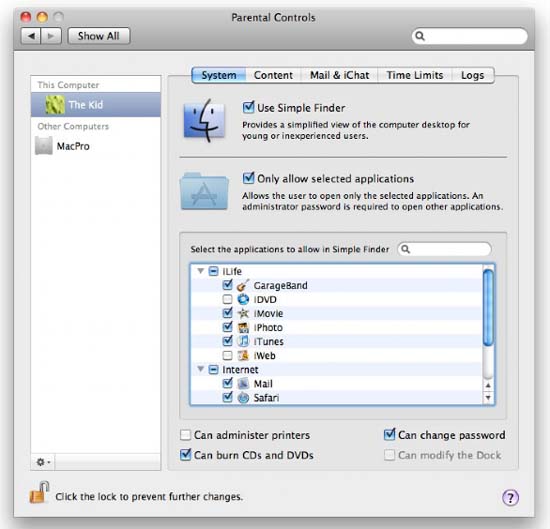This screenshot has height=529, width=550.
Task: Click The Kid user avatar
Action: point(55,105)
